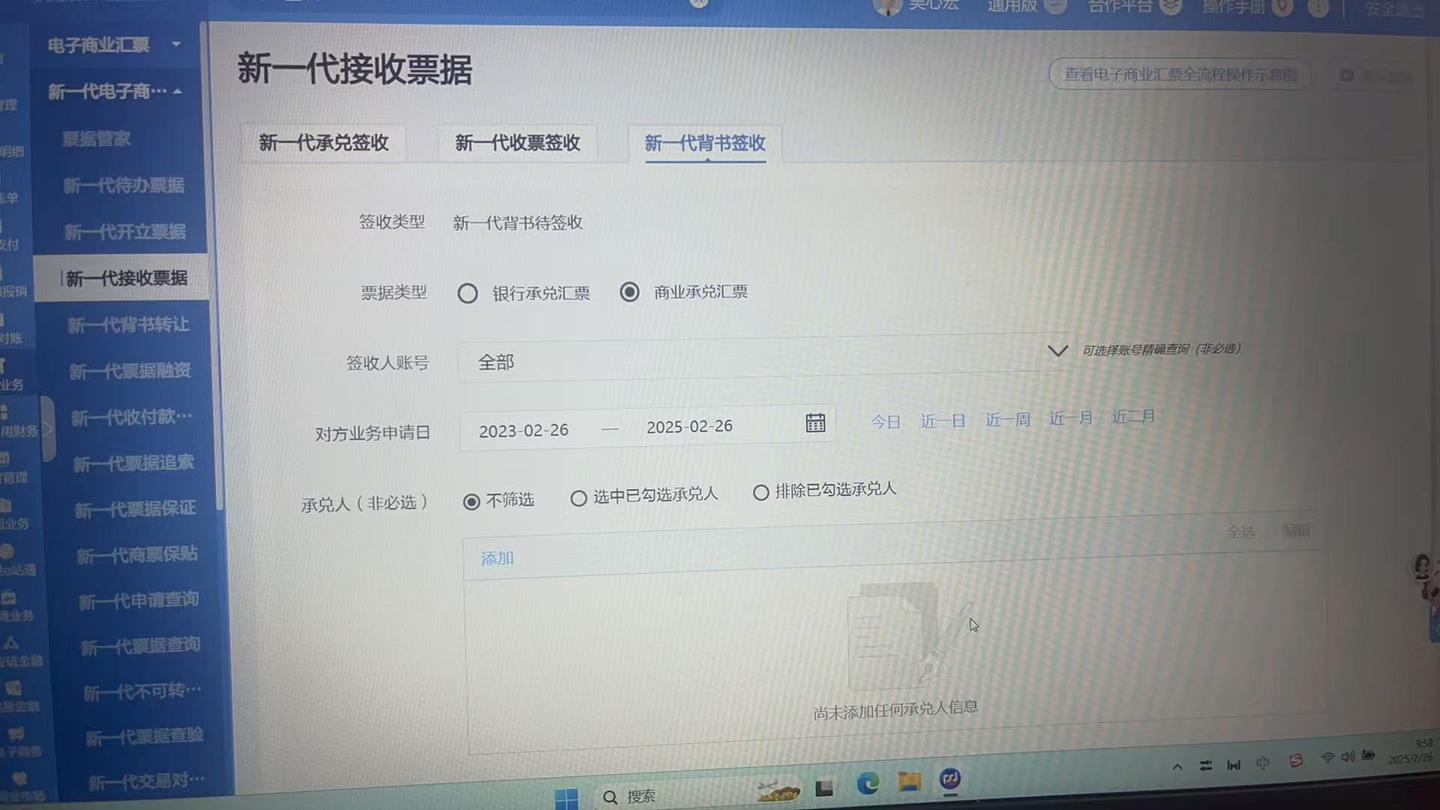Image resolution: width=1440 pixels, height=810 pixels.
Task: Choose the 不筛选 acceptor option
Action: click(x=472, y=501)
